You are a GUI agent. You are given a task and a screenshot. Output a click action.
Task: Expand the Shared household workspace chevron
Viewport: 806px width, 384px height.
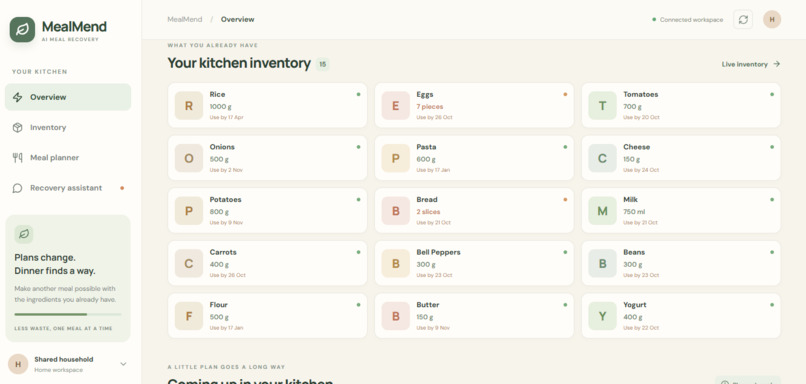click(x=123, y=364)
